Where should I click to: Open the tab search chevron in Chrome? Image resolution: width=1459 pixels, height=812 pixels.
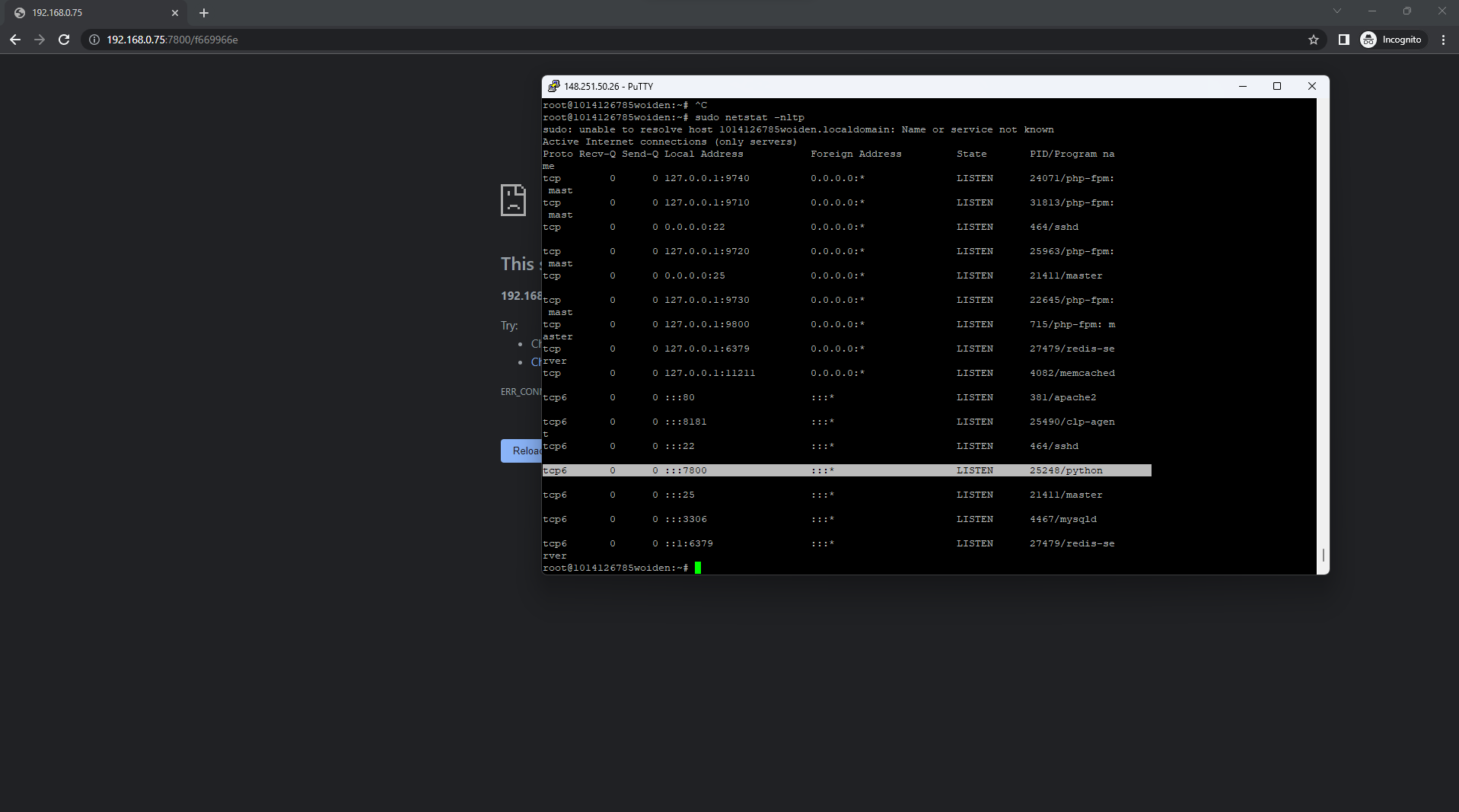click(1337, 11)
